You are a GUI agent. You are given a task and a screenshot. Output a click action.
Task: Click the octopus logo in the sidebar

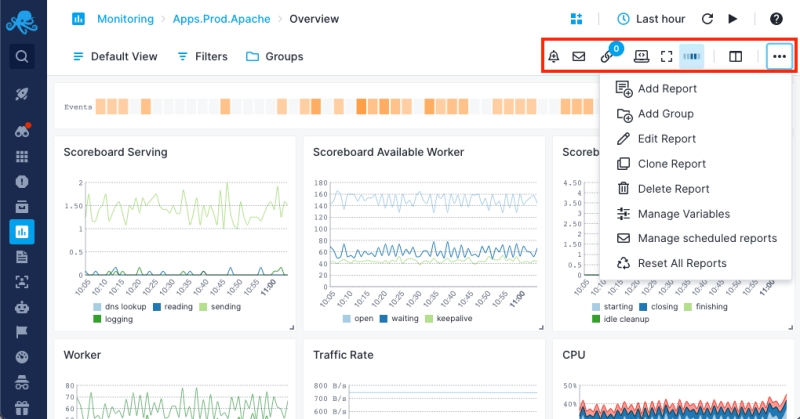click(x=21, y=21)
